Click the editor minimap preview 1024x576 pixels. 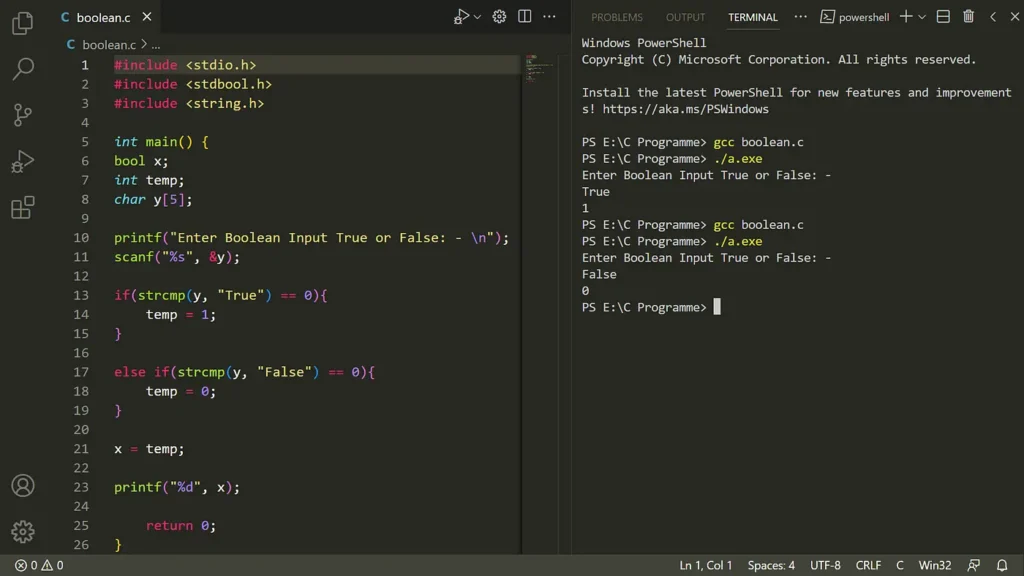[x=538, y=70]
